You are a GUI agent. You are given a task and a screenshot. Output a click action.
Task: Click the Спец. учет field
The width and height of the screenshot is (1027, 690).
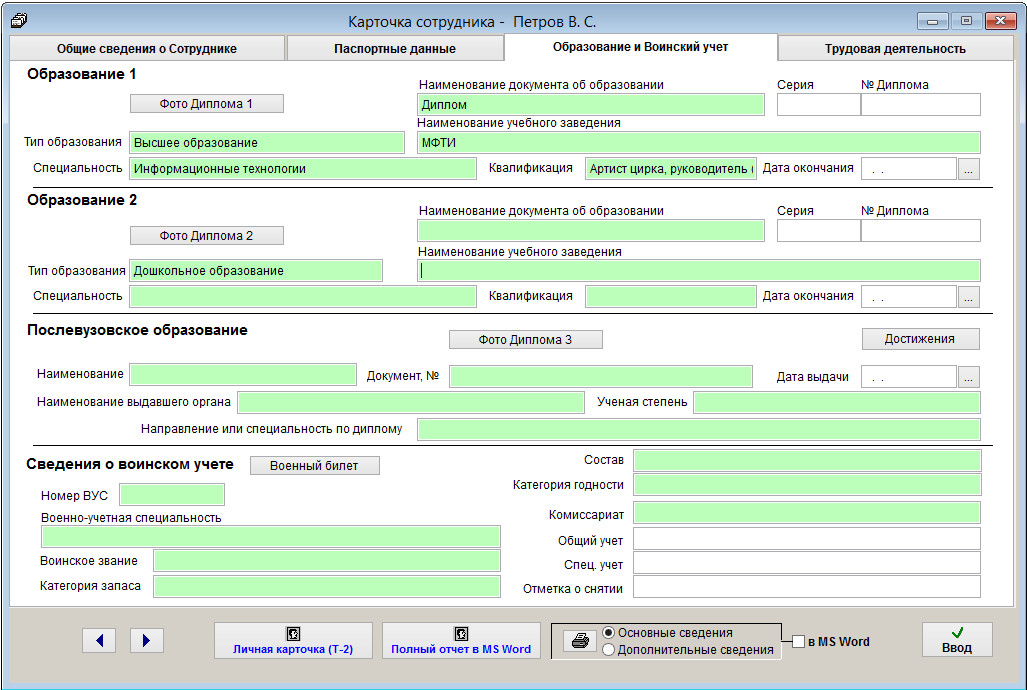tap(807, 563)
